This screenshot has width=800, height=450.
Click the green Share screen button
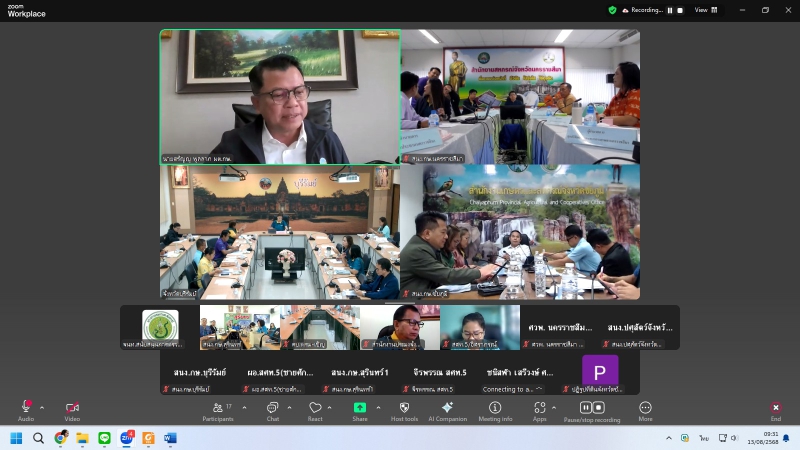[x=360, y=411]
